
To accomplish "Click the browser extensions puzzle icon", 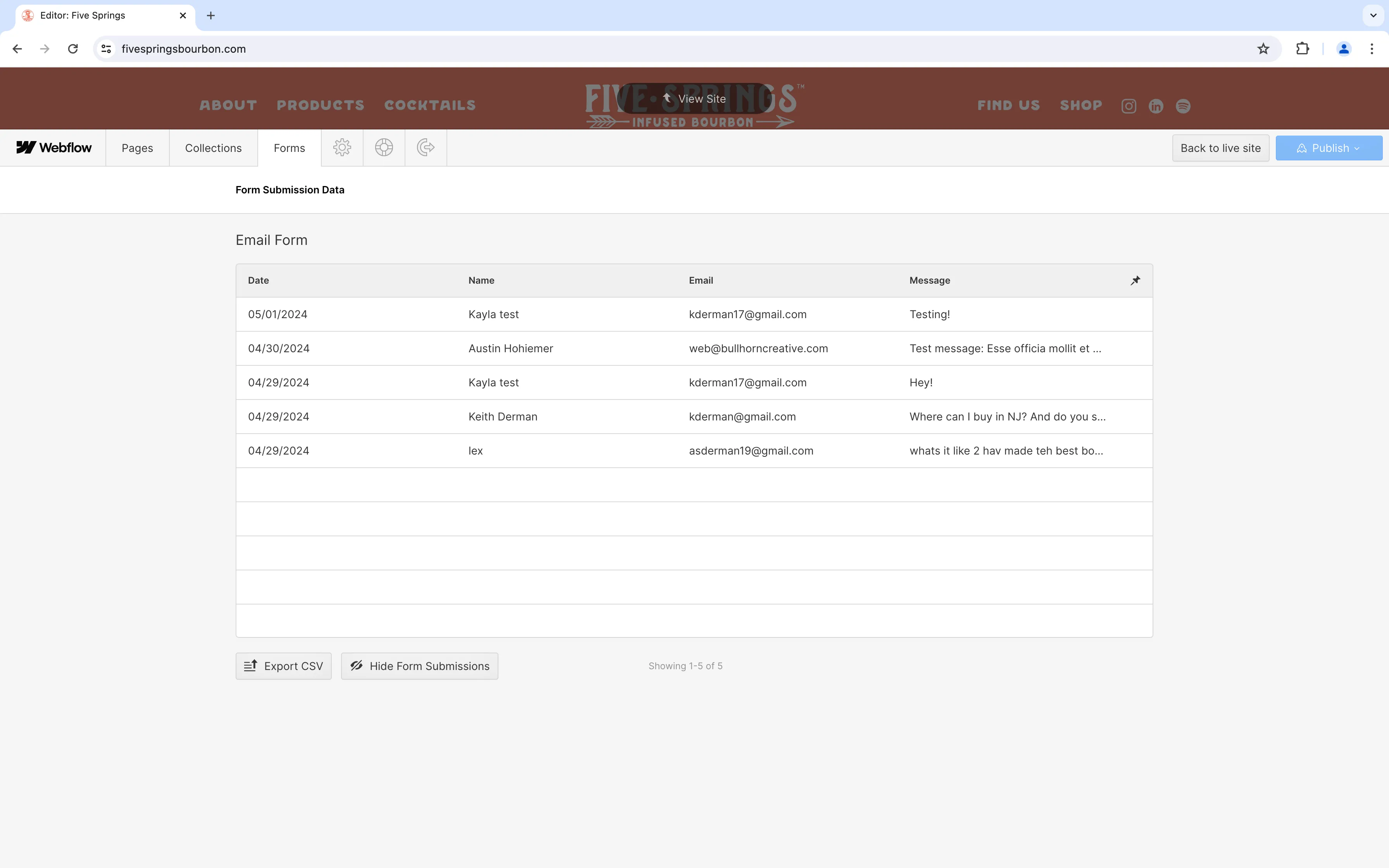I will click(1302, 49).
